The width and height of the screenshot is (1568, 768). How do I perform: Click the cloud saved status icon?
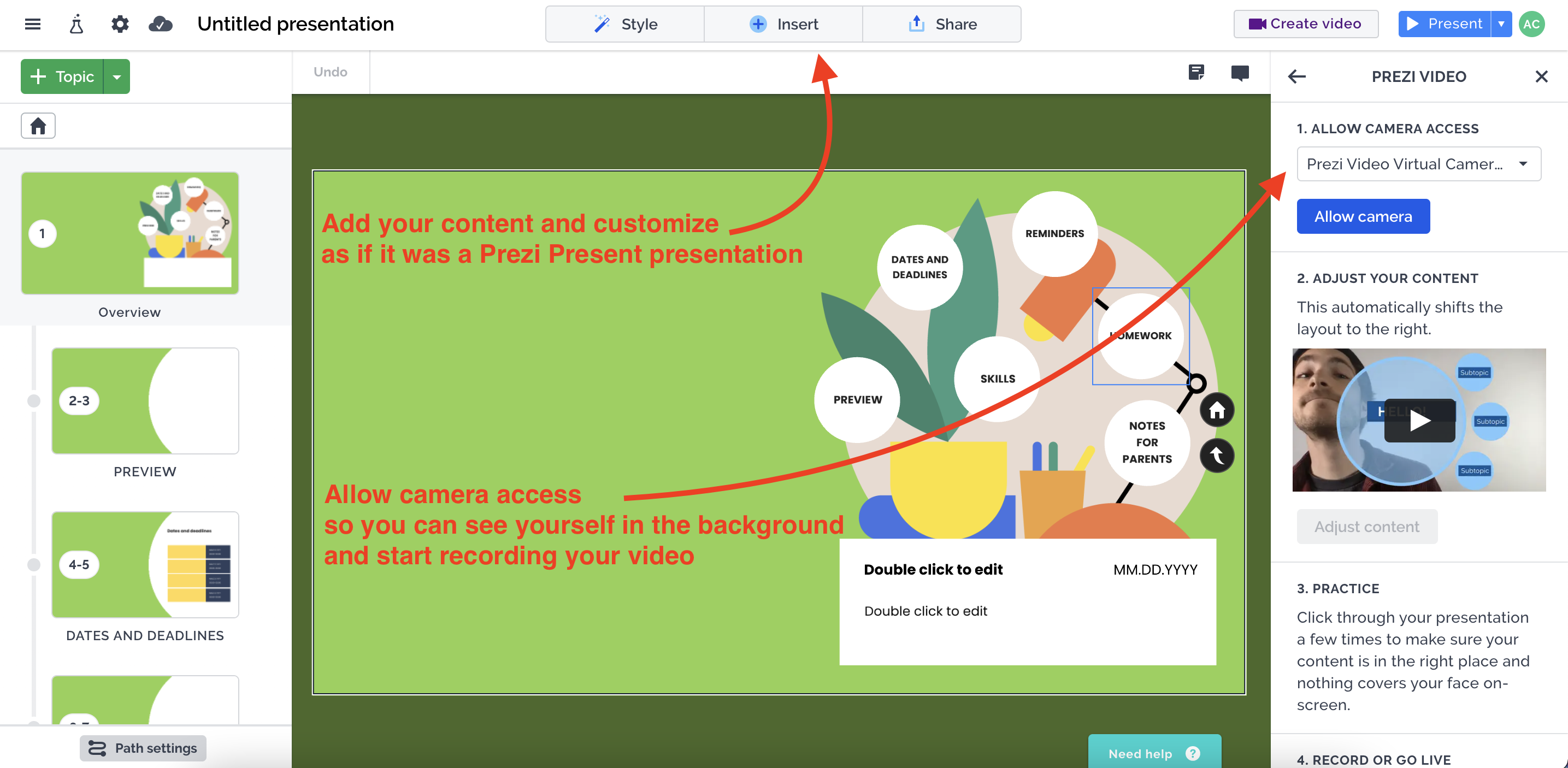[161, 25]
